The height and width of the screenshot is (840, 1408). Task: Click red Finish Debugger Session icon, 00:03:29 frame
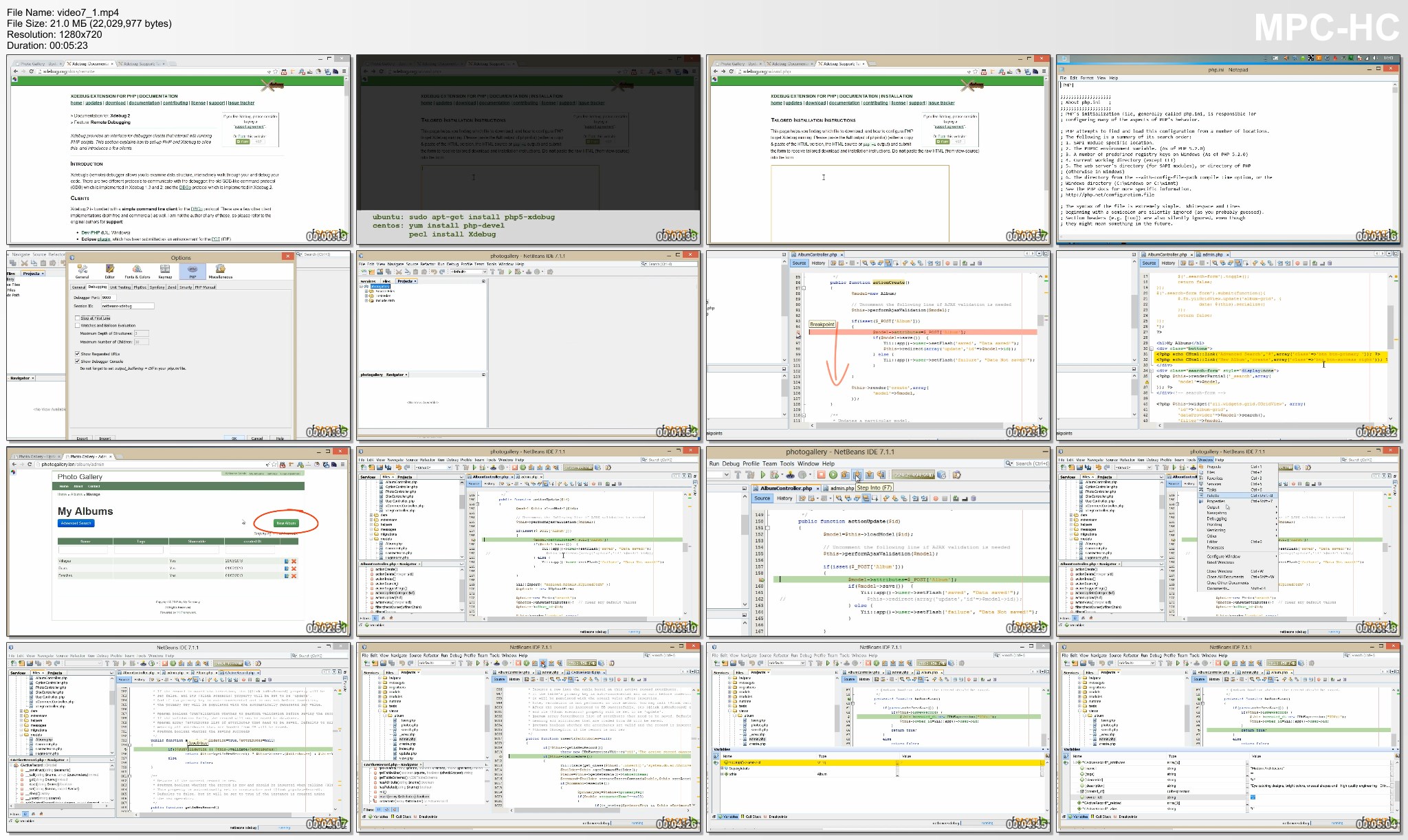pos(822,474)
